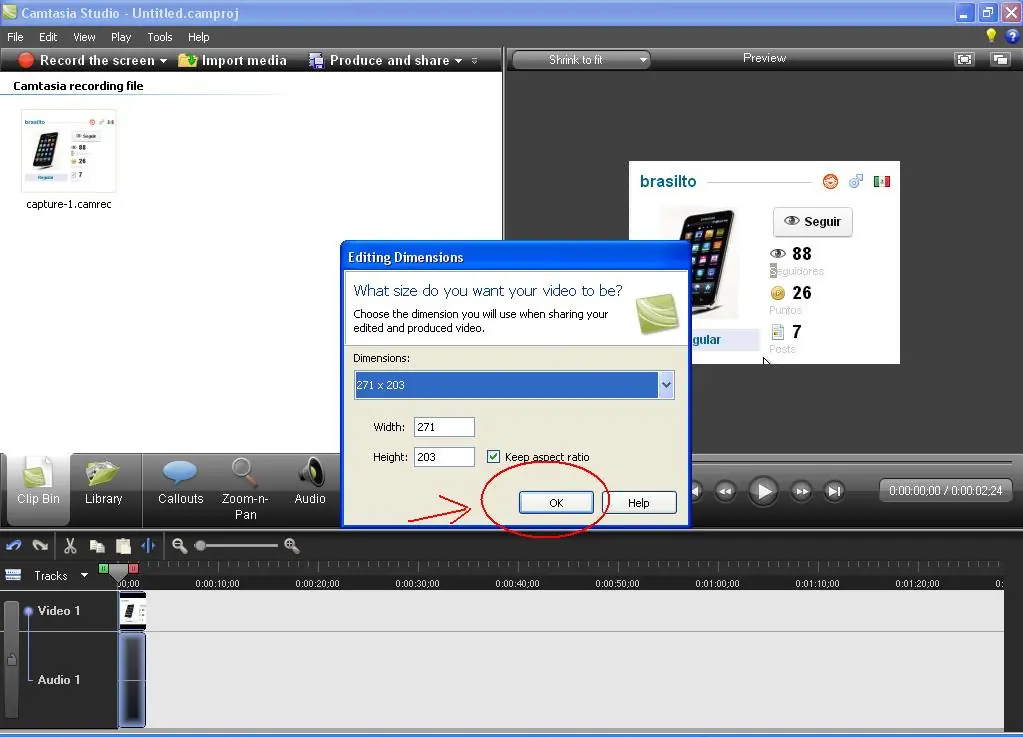Viewport: 1023px width, 737px height.
Task: Open the Zoom-n-Pan tab
Action: point(245,489)
